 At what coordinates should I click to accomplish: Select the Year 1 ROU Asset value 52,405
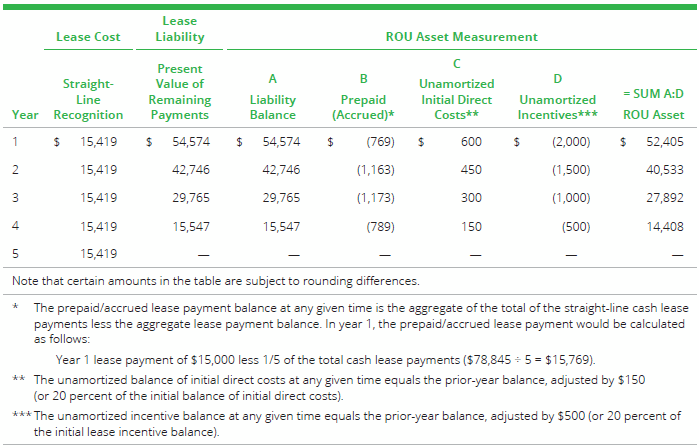click(x=664, y=142)
